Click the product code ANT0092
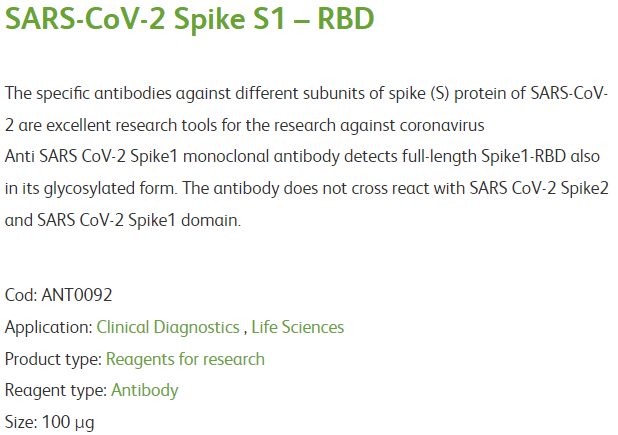The width and height of the screenshot is (618, 435). pyautogui.click(x=77, y=295)
